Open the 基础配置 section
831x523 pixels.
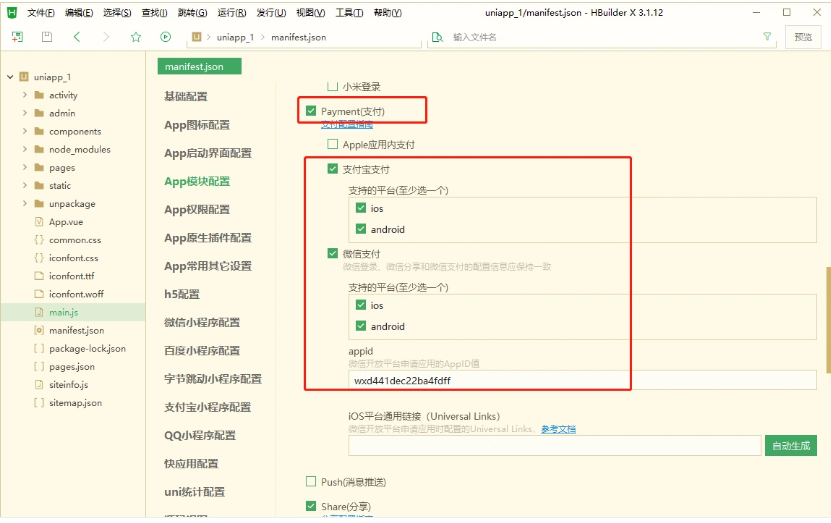[x=185, y=96]
